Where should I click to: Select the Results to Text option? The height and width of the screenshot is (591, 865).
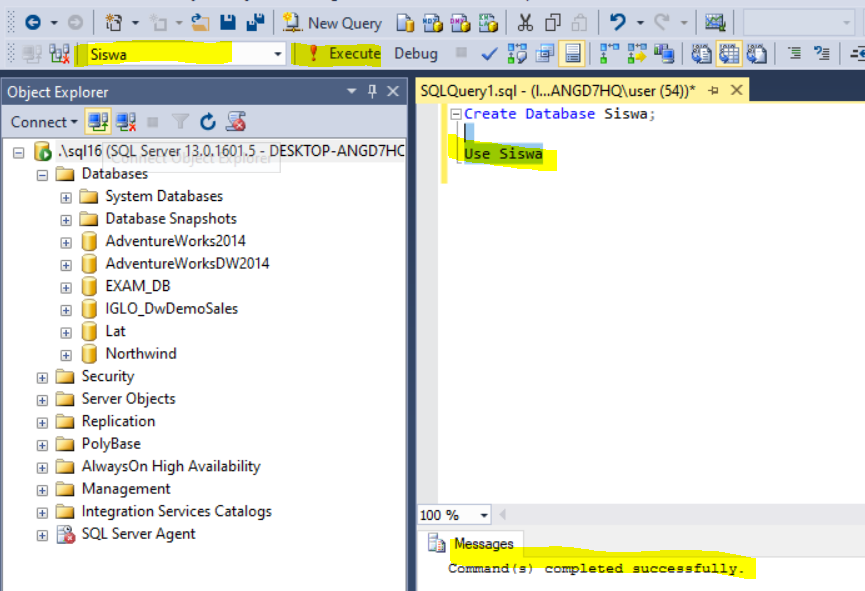[702, 54]
